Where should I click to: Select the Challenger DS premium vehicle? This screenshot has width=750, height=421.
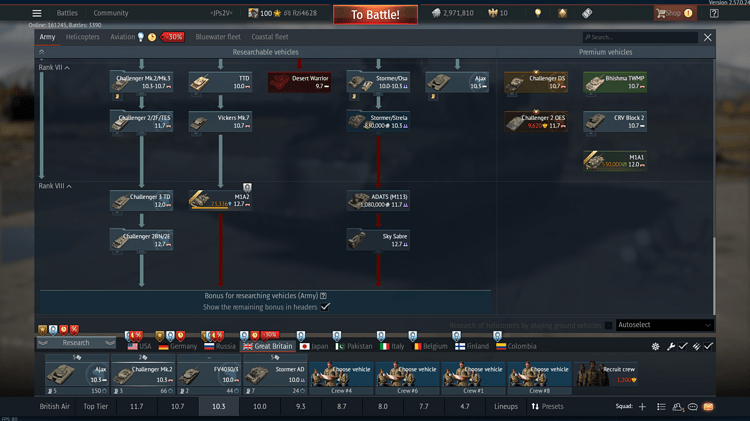coord(536,82)
